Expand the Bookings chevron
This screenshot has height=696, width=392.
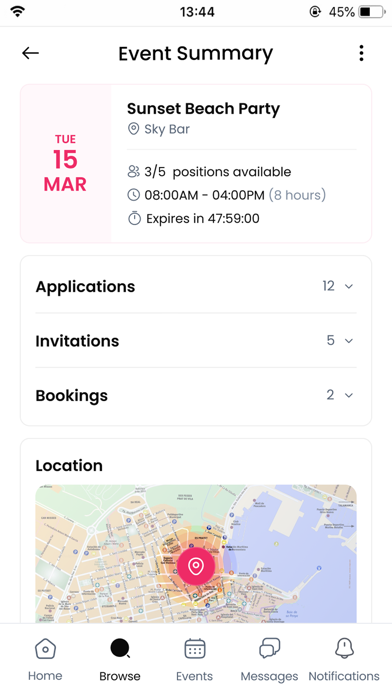pos(349,395)
